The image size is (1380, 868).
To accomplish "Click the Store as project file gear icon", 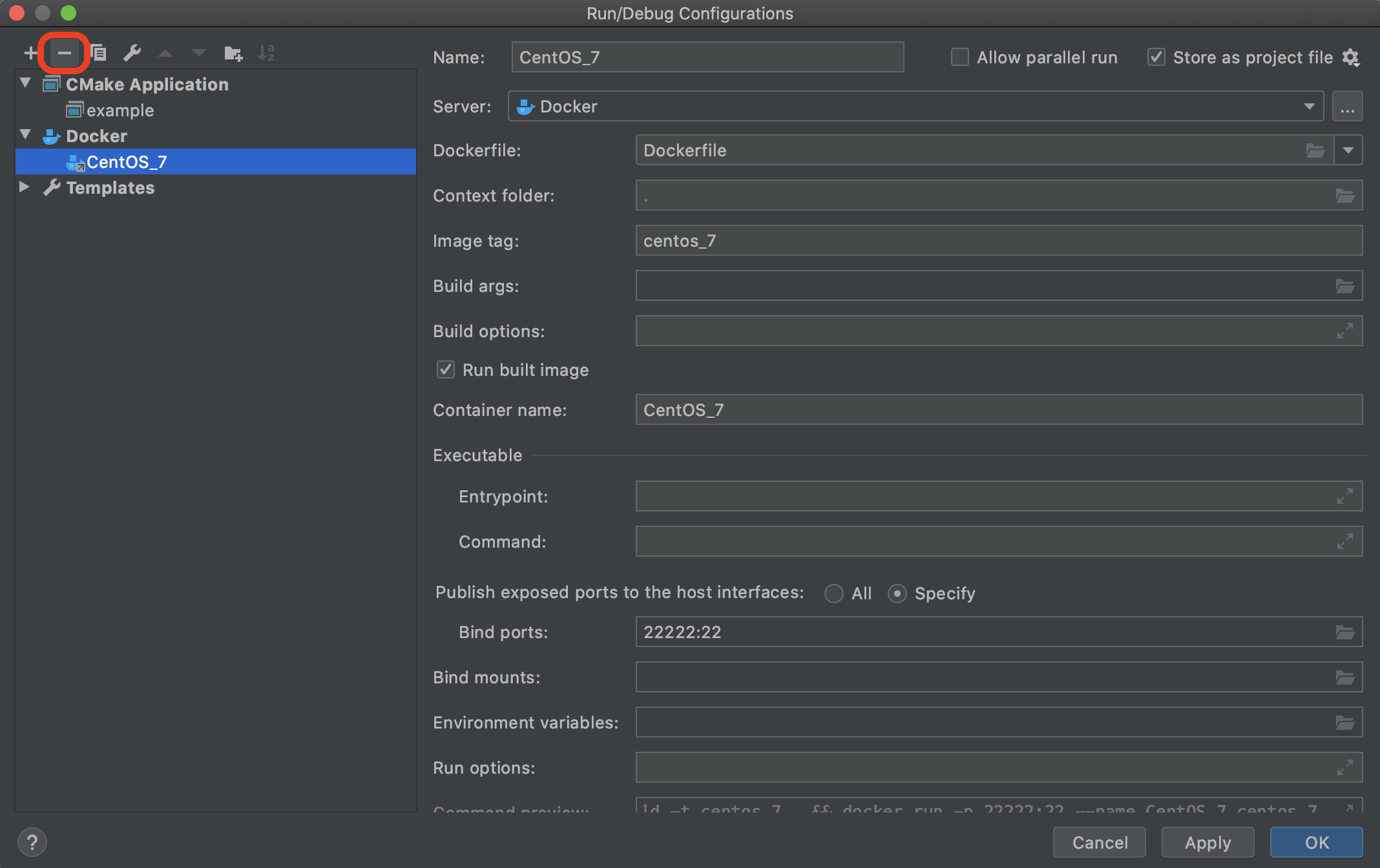I will (1350, 57).
